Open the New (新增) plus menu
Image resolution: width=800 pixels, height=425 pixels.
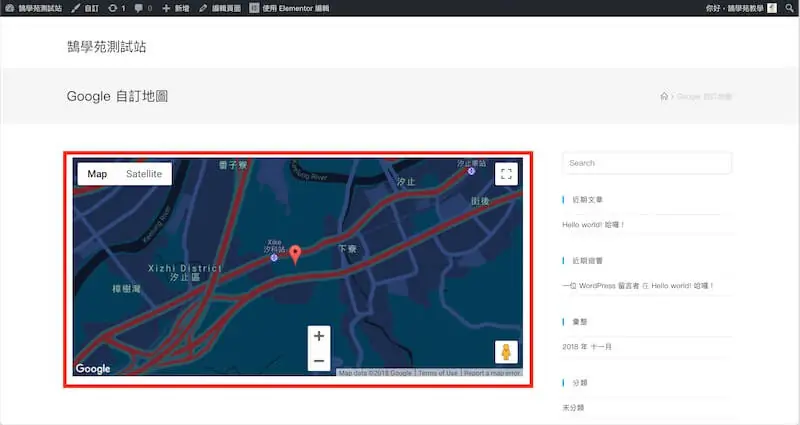(x=176, y=8)
